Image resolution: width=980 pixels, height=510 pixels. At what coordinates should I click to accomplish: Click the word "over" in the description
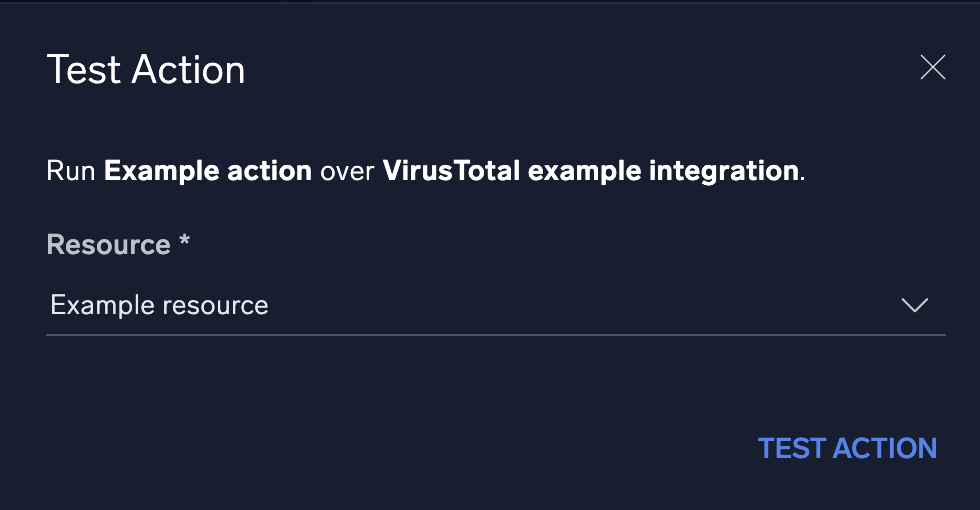[347, 171]
